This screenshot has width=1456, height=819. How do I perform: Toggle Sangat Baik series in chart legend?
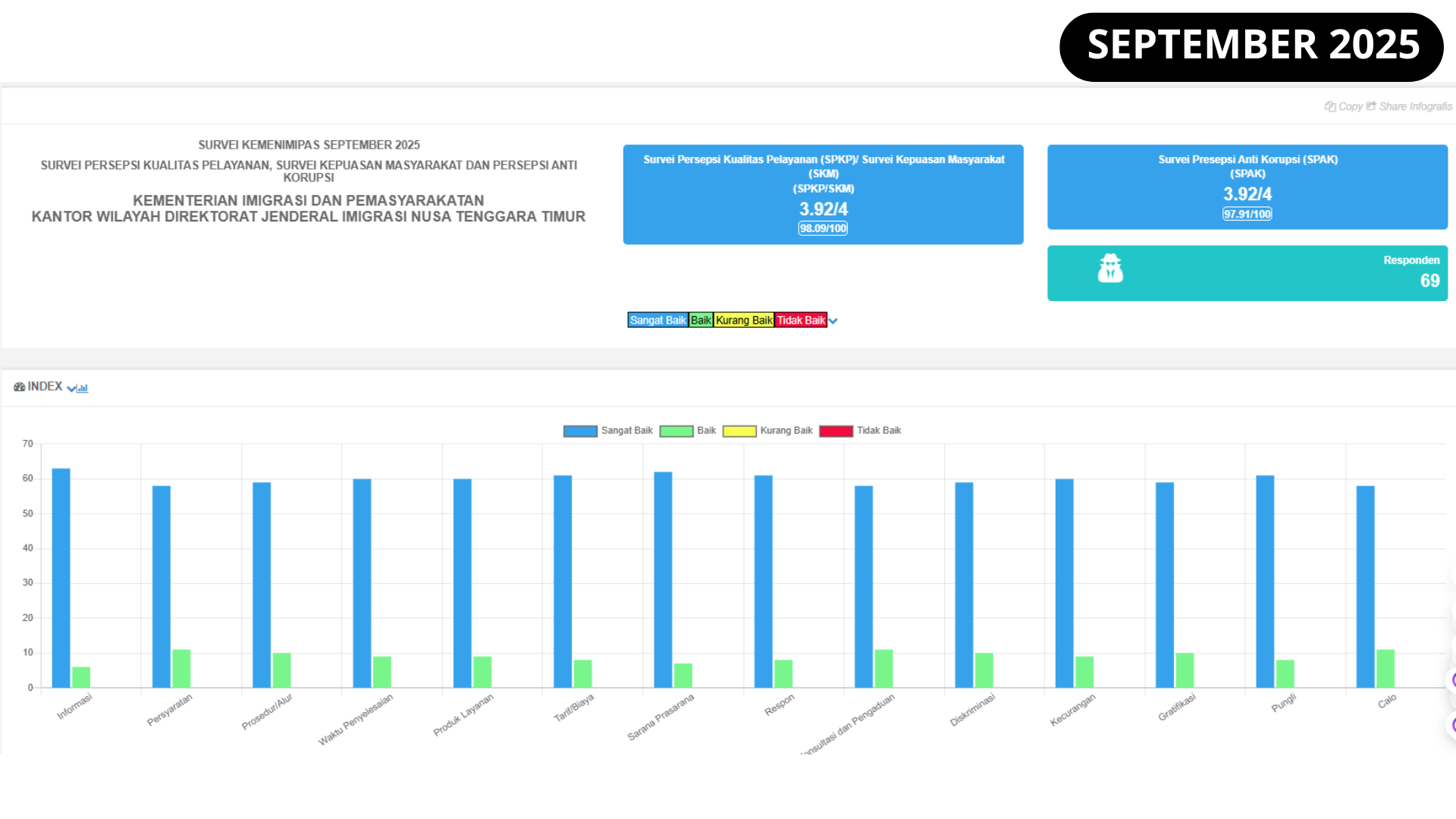pyautogui.click(x=580, y=431)
